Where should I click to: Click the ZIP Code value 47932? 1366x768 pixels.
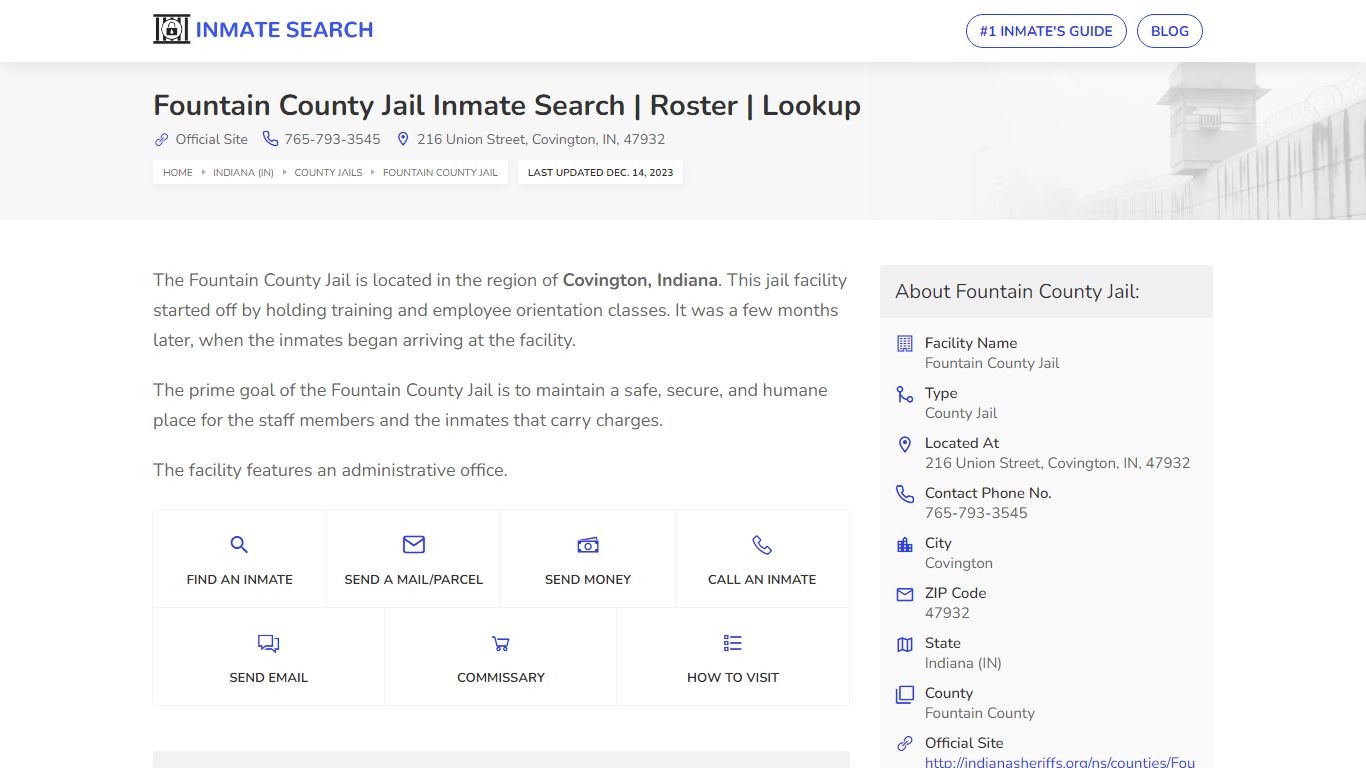[947, 613]
